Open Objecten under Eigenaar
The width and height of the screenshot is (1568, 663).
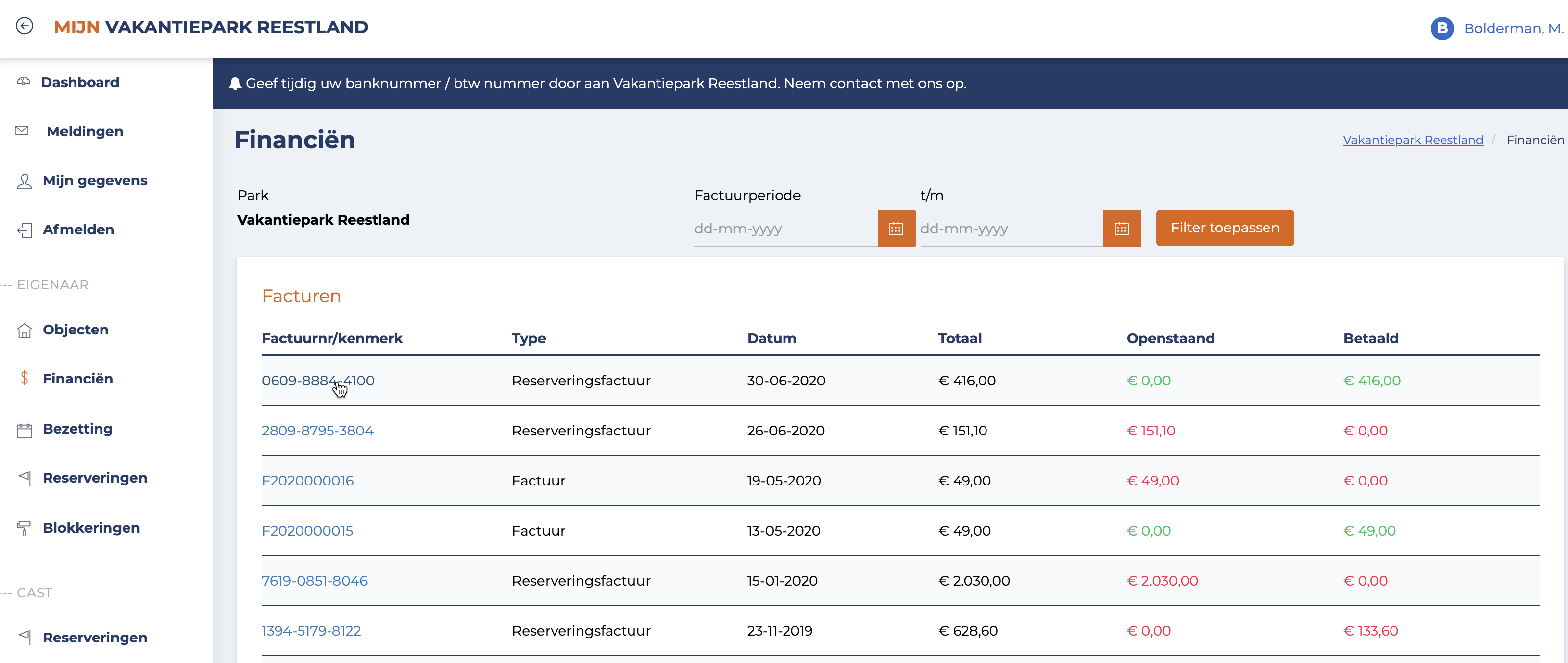pos(76,330)
